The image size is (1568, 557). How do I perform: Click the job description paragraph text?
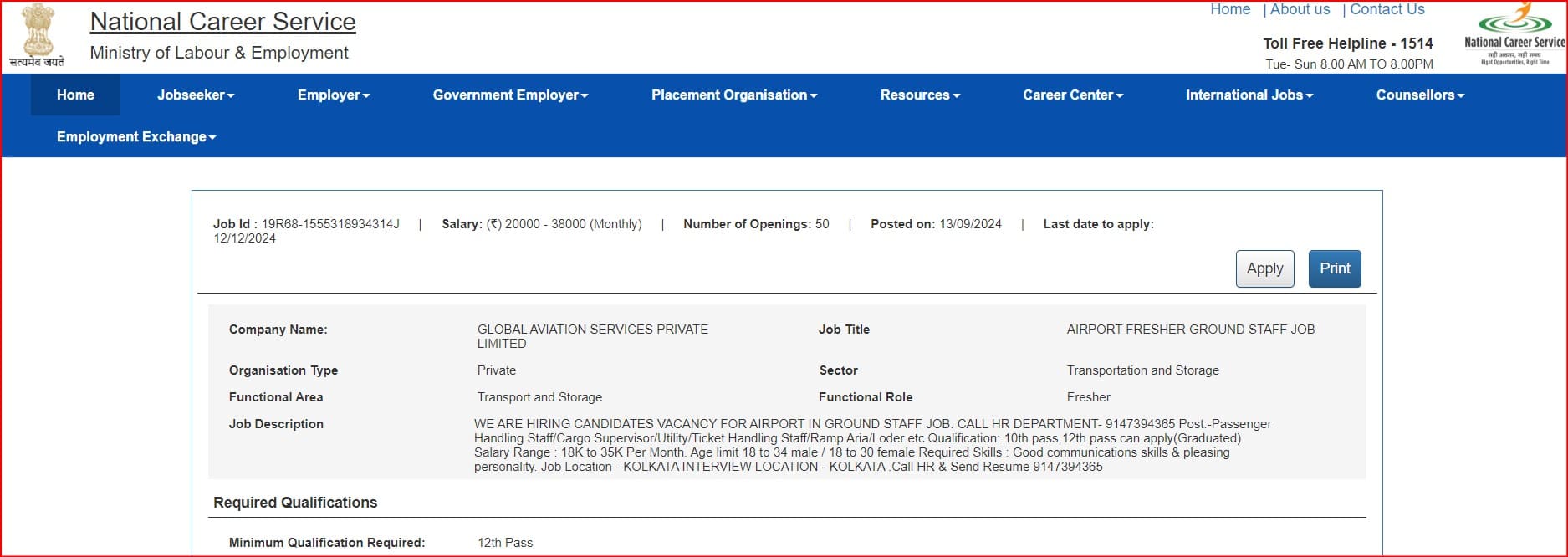click(873, 446)
